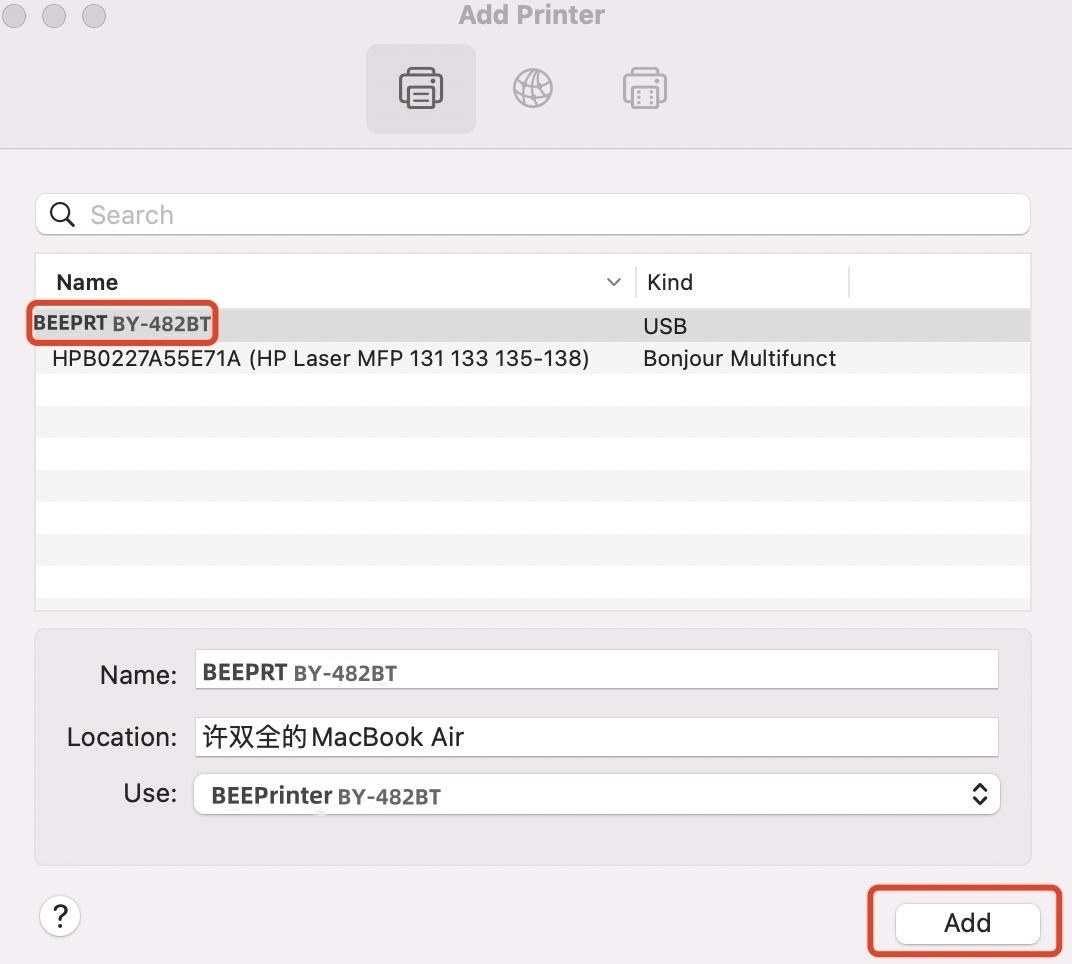The image size is (1072, 964).
Task: Click the Add button
Action: [x=967, y=923]
